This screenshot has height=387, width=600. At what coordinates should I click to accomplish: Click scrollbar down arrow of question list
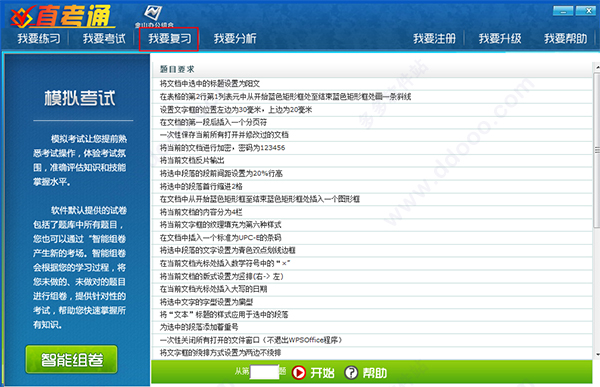[x=597, y=355]
